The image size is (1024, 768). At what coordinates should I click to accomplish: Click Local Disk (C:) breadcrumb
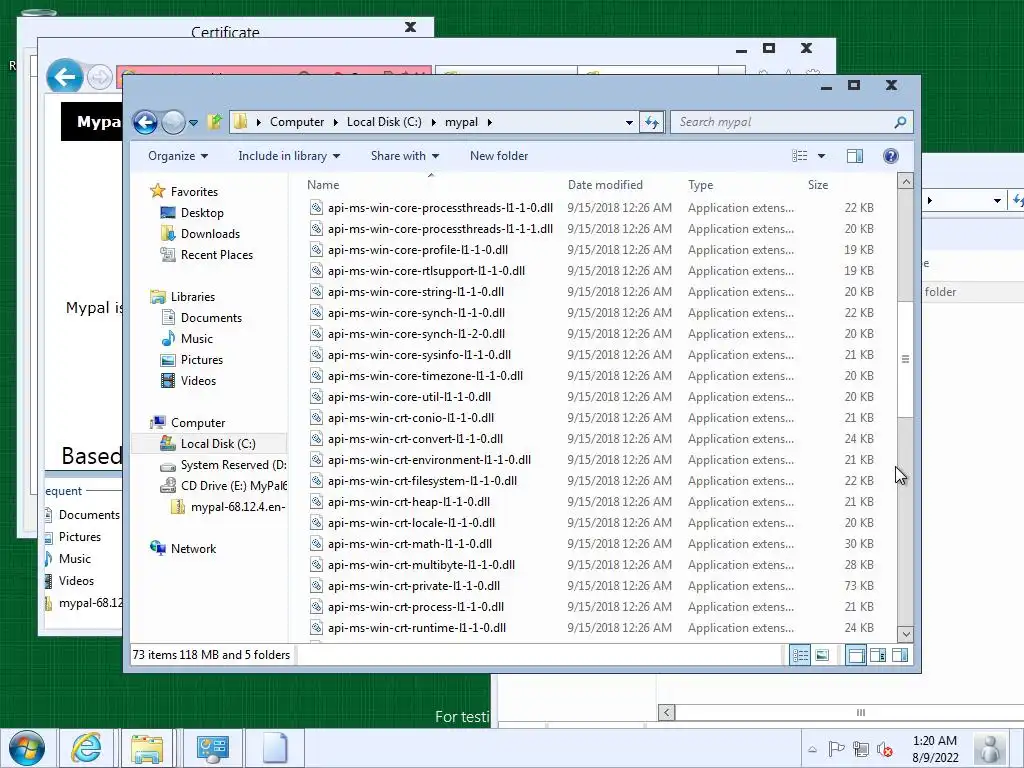pyautogui.click(x=384, y=122)
